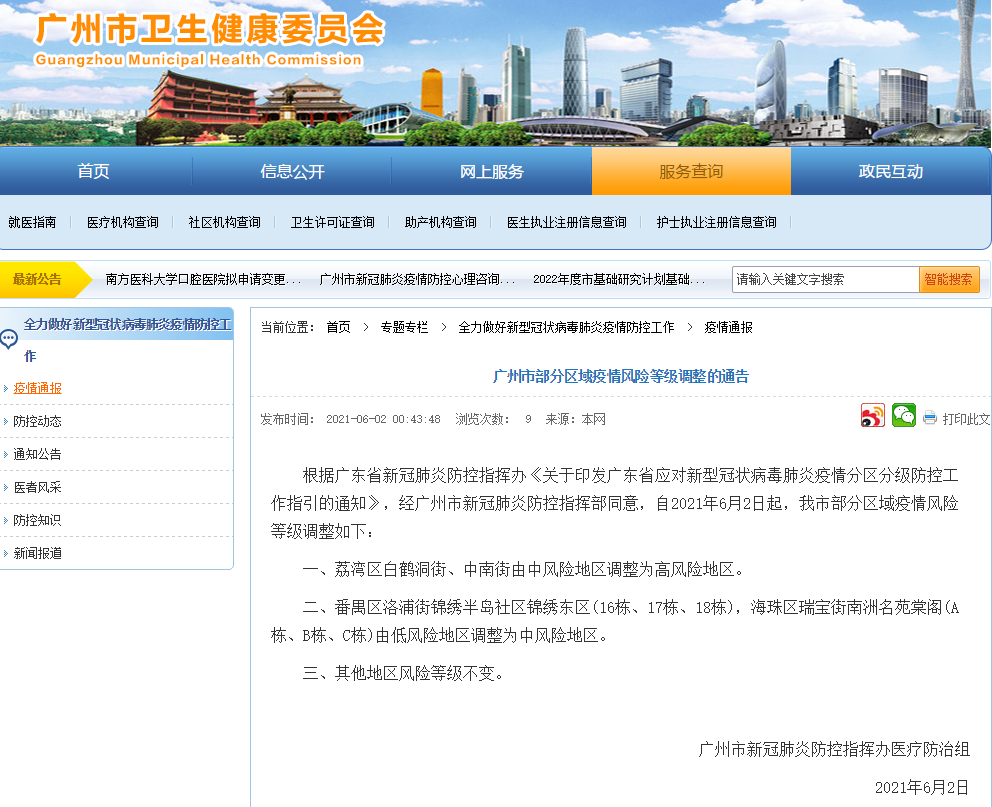Share article via Weibo icon
Viewport: 992px width, 807px height.
(873, 416)
